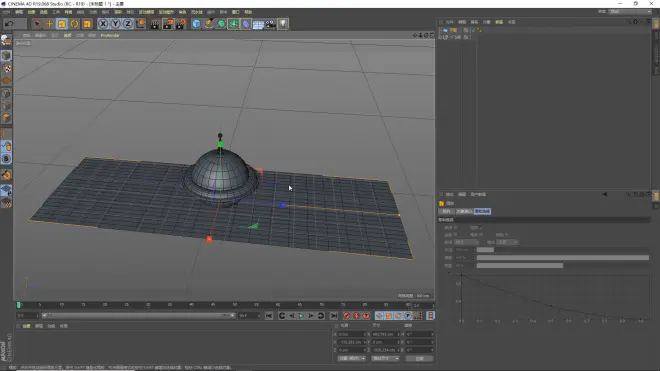Open the Spline pen tool icon
This screenshot has width=660, height=371.
[x=209, y=24]
